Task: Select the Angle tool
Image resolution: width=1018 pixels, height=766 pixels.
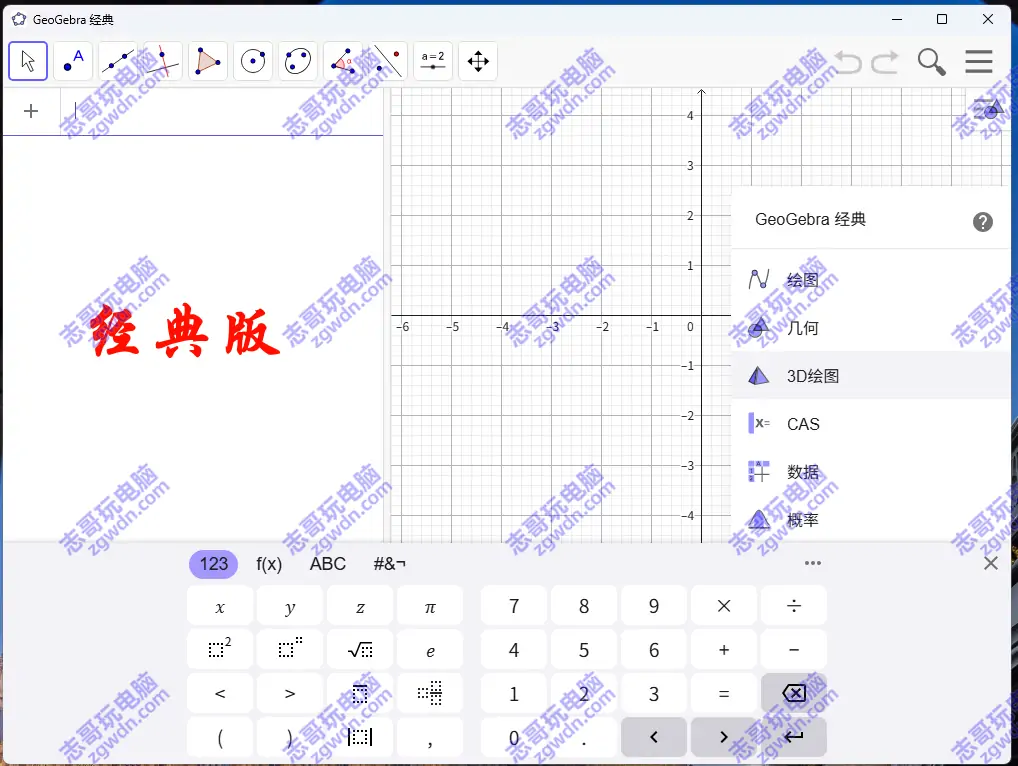Action: point(343,62)
